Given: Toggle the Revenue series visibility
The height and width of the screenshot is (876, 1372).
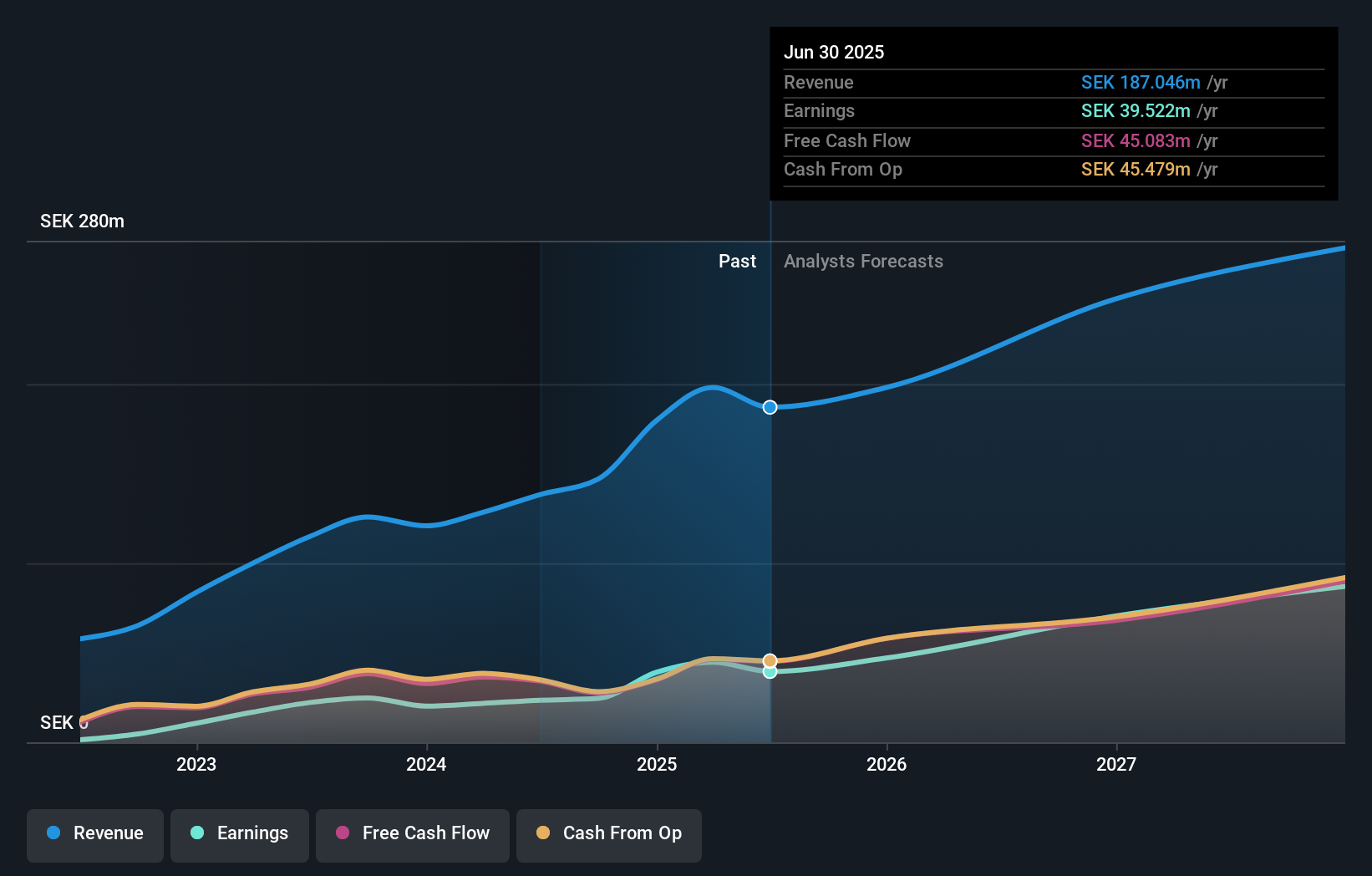Looking at the screenshot, I should pos(94,833).
